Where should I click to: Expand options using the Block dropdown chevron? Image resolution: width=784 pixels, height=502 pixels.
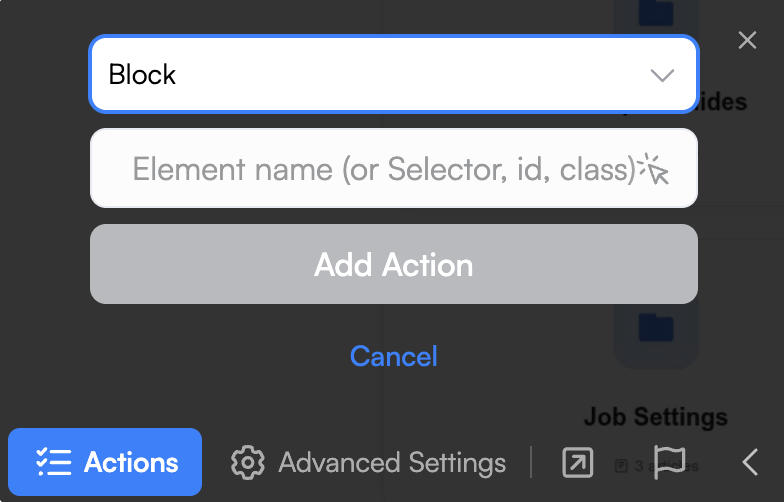(662, 76)
